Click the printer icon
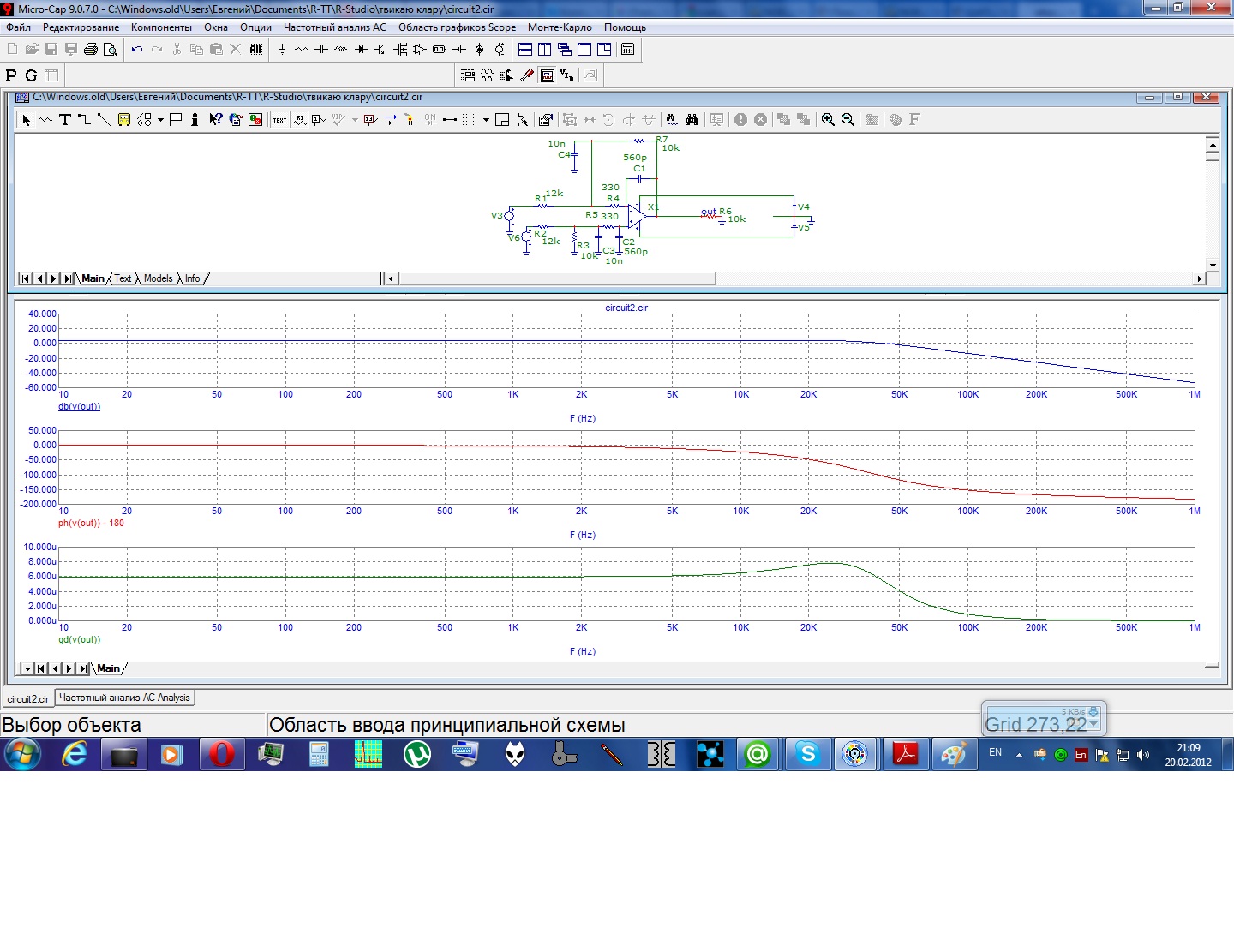The image size is (1234, 952). pyautogui.click(x=91, y=50)
